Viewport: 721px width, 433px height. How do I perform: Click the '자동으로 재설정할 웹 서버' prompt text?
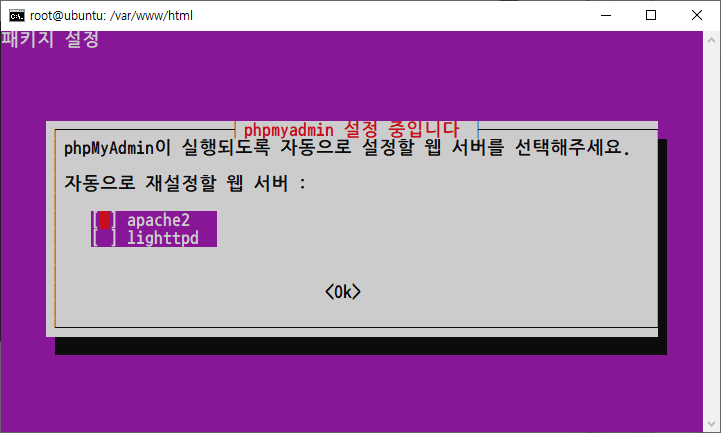[x=185, y=183]
